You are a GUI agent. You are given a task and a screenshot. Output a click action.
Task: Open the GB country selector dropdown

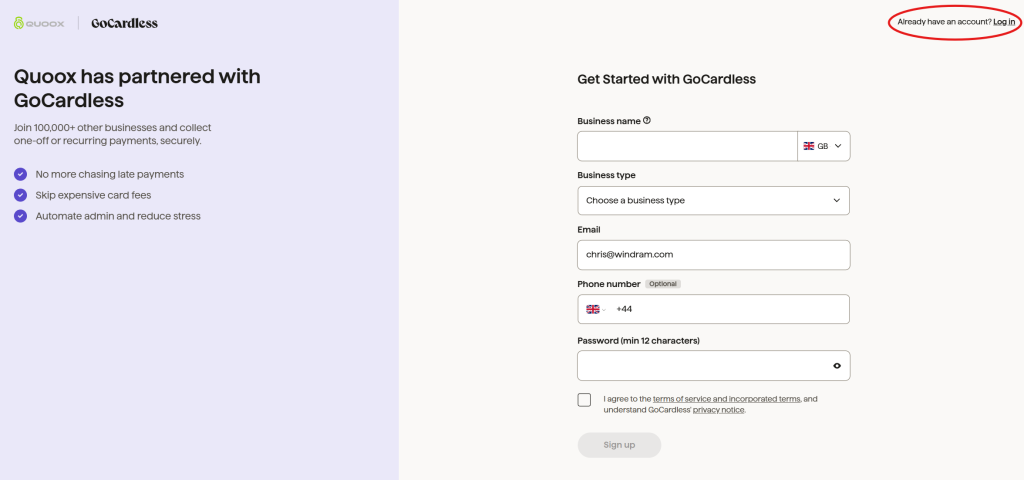pyautogui.click(x=823, y=146)
